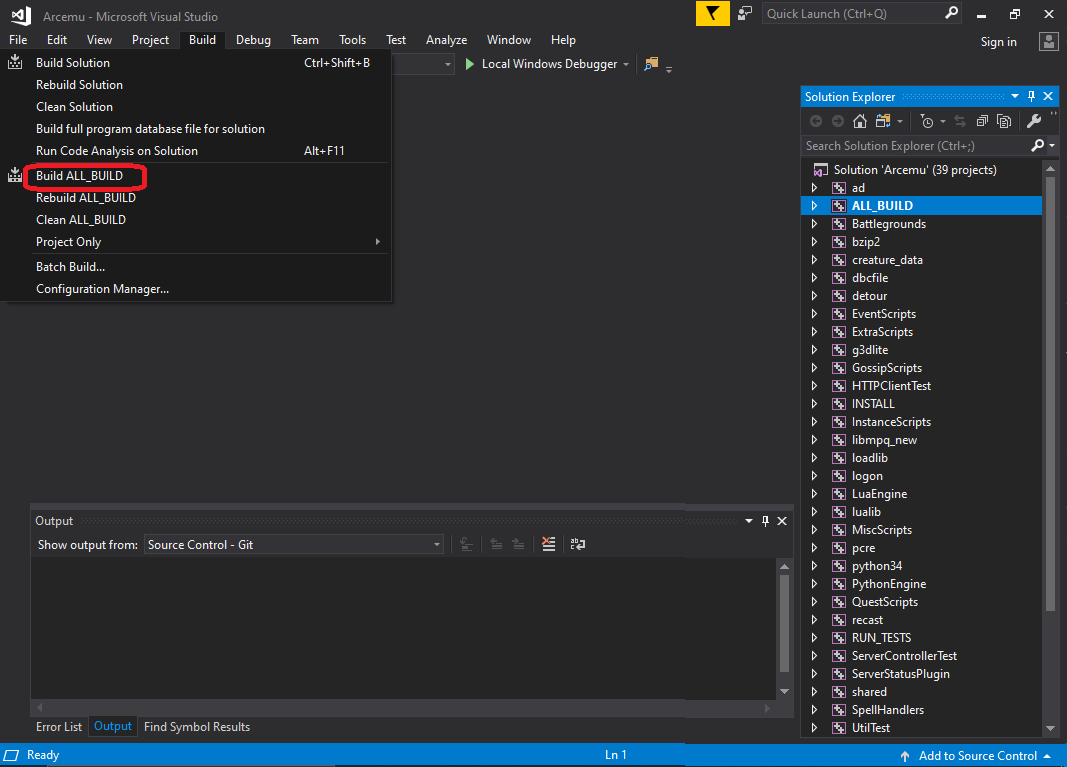1067x767 pixels.
Task: Open Properties via the wrench icon in Solution Explorer
Action: tap(1033, 121)
